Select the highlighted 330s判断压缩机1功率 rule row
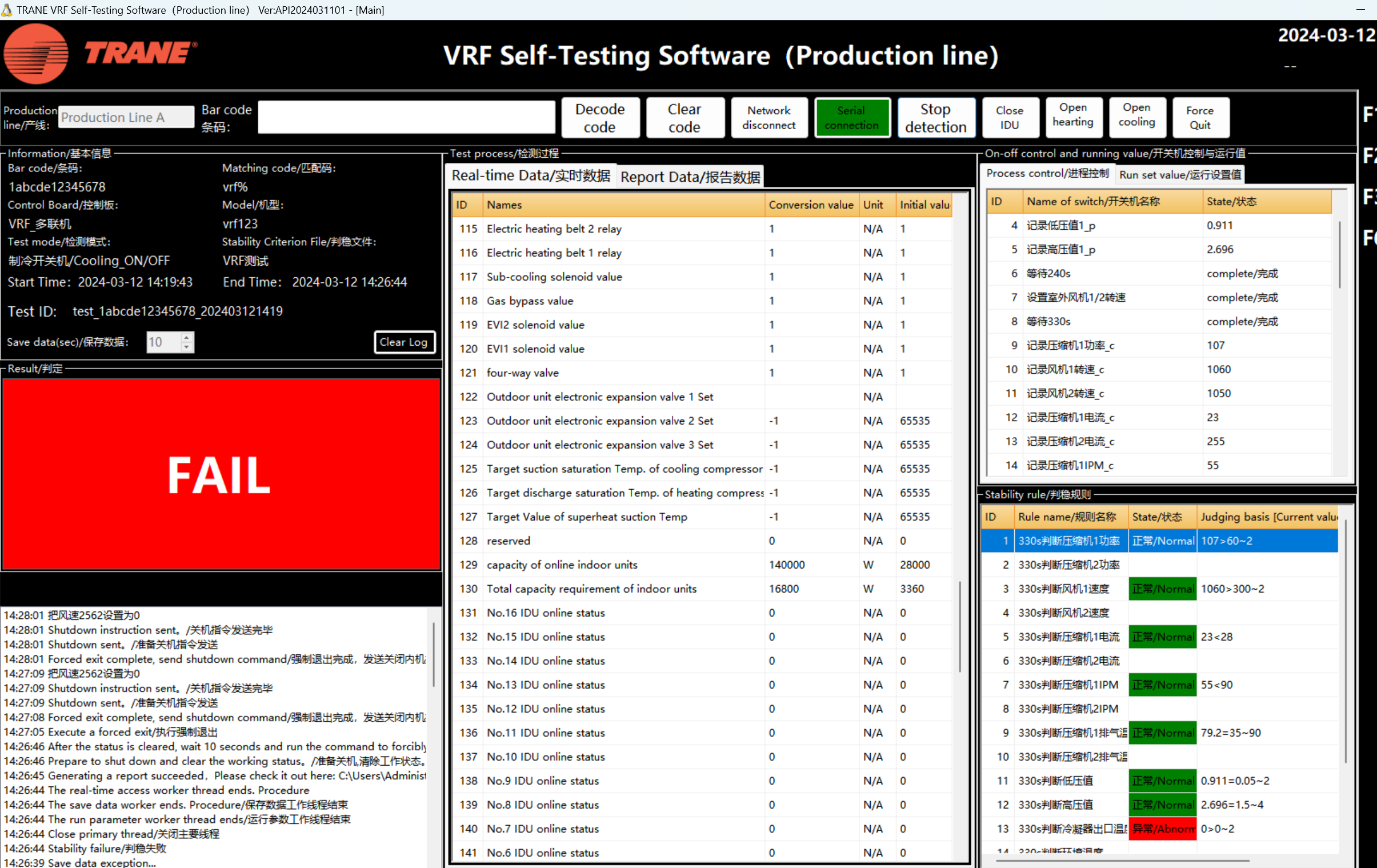1377x868 pixels. coord(1160,541)
